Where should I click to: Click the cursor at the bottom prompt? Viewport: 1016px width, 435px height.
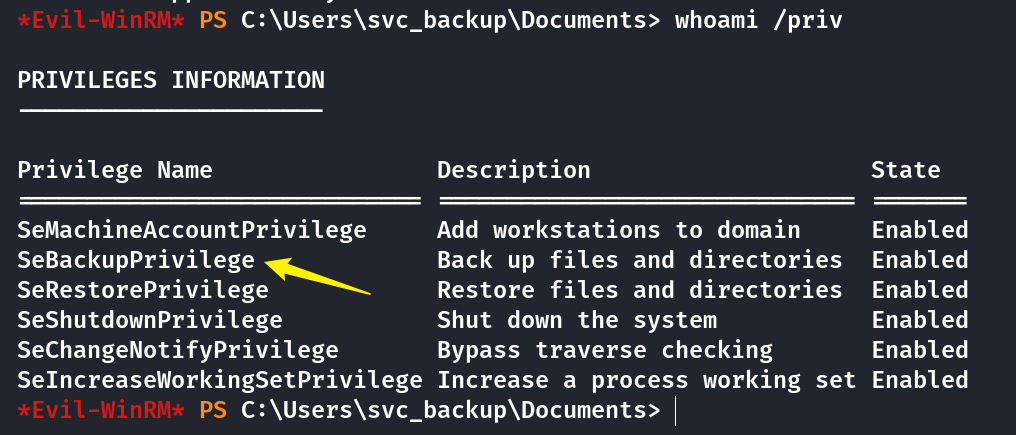tap(675, 412)
